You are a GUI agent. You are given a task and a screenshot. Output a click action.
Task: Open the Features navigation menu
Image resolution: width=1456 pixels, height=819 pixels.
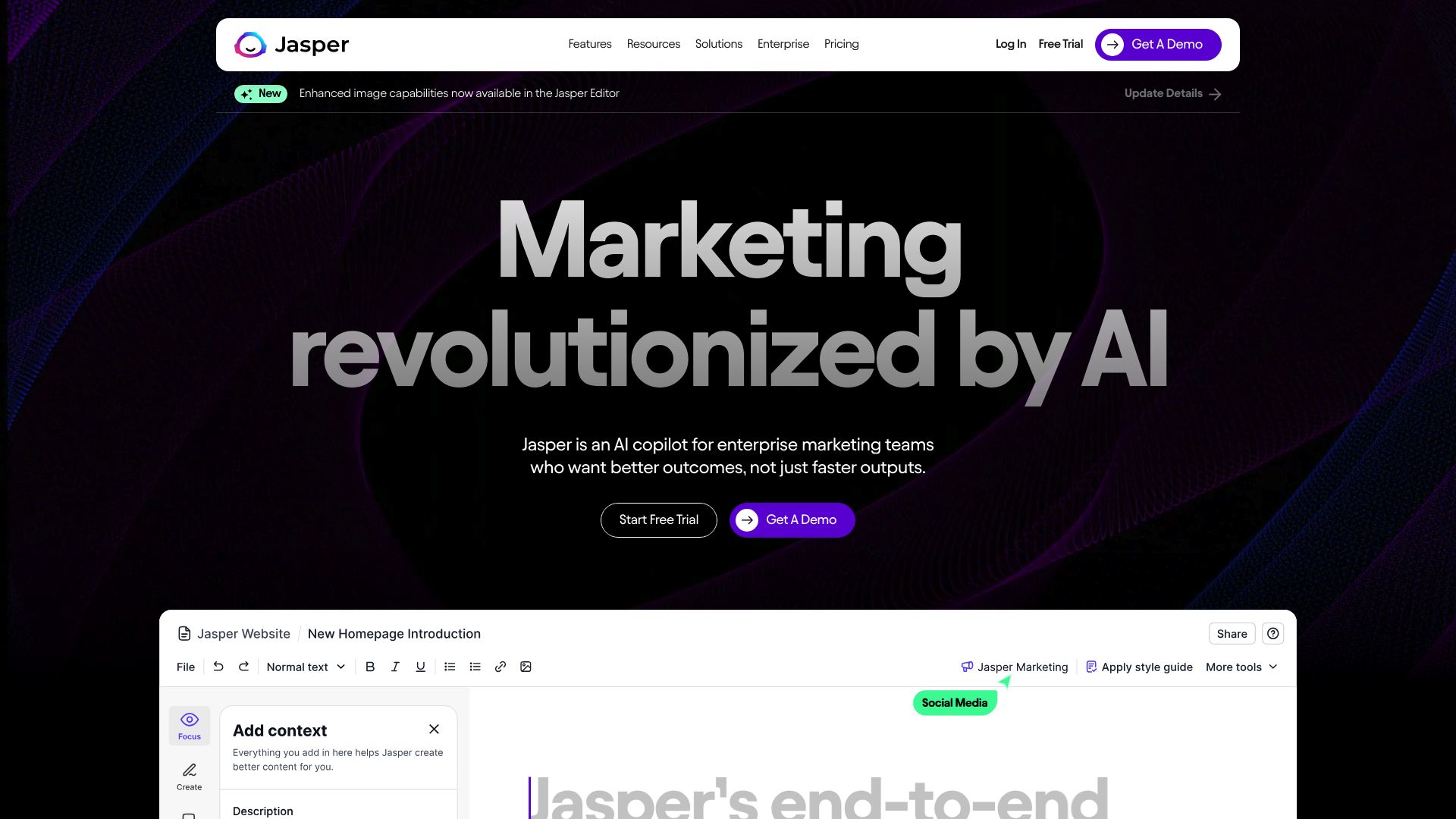click(589, 44)
